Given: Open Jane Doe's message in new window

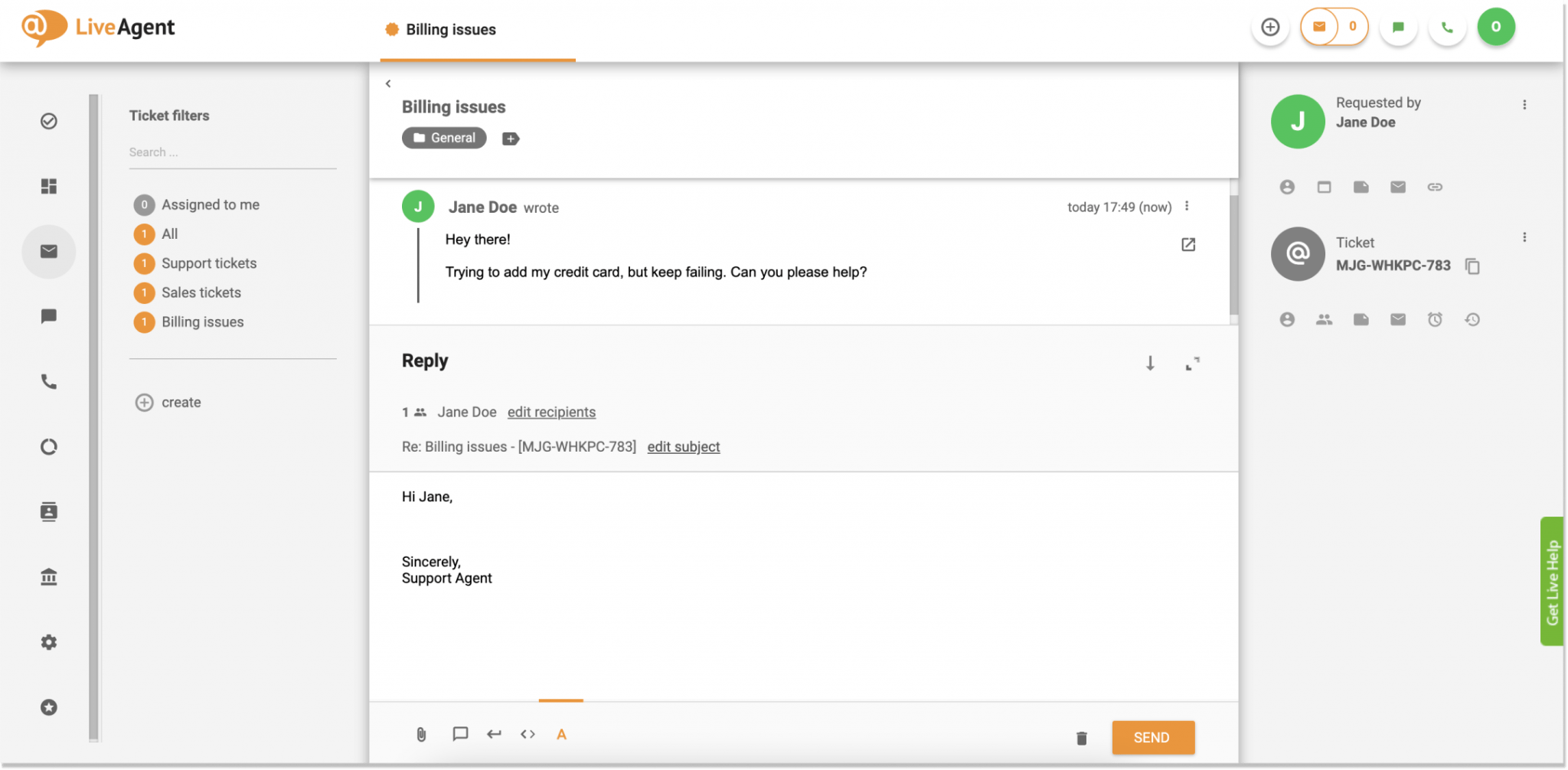Looking at the screenshot, I should coord(1187,244).
